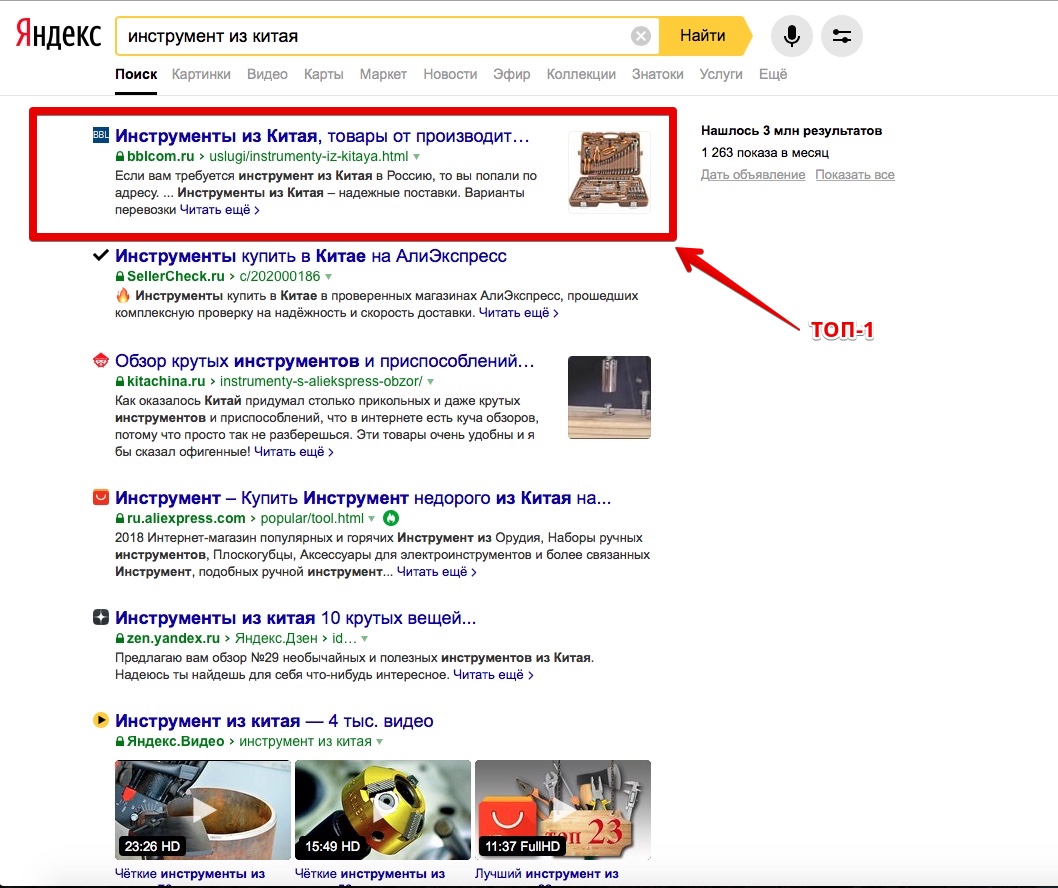The width and height of the screenshot is (1058, 888).
Task: Click the Найти search button
Action: coord(704,36)
